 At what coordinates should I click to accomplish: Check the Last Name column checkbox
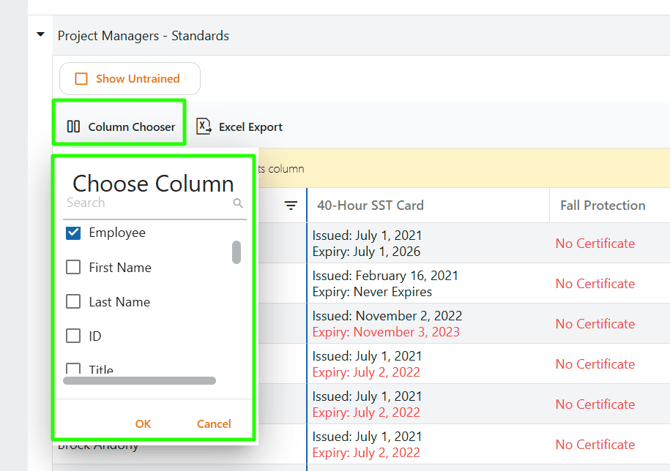73,302
